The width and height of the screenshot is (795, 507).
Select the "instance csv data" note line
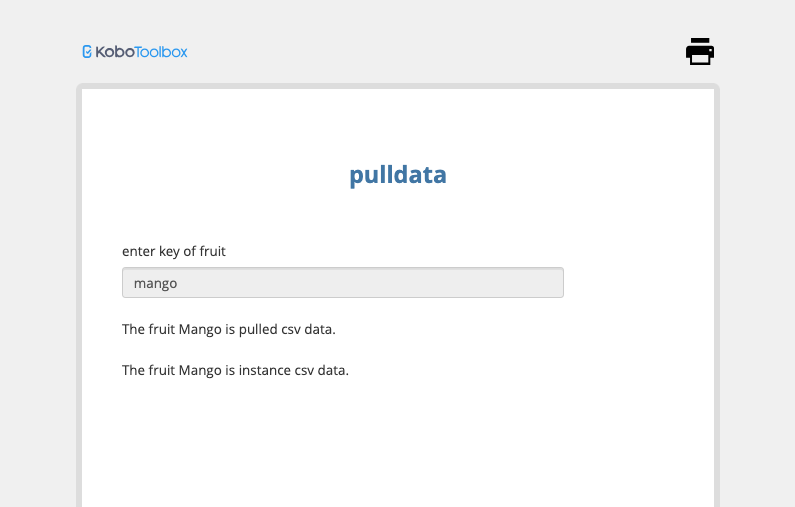235,370
